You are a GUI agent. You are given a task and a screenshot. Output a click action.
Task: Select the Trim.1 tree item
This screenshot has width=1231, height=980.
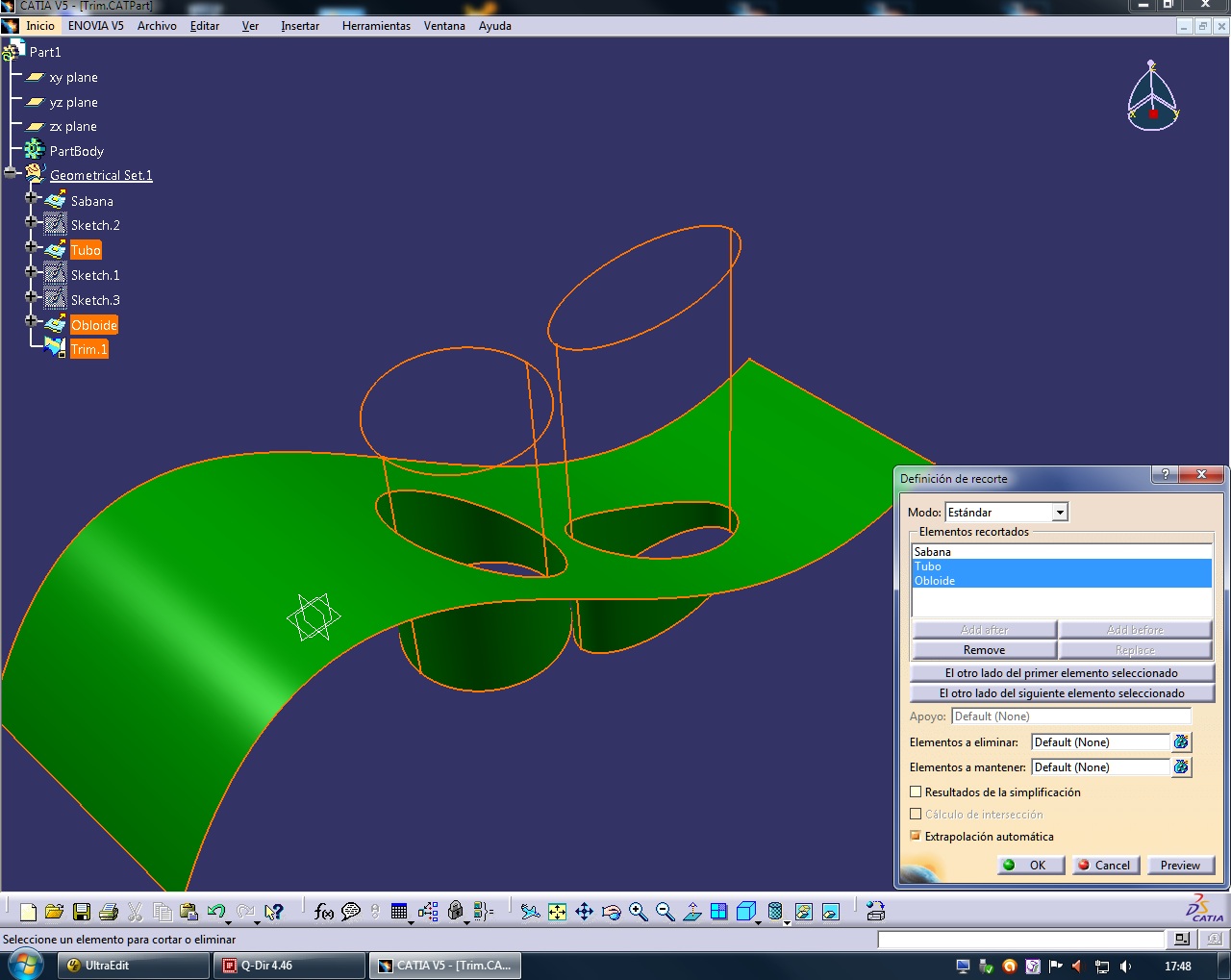click(x=88, y=349)
